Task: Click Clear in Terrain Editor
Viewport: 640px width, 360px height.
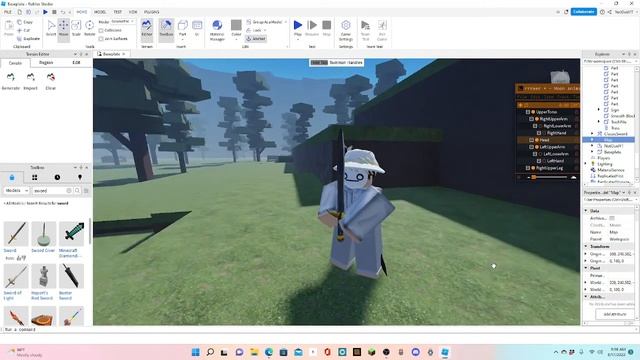Action: 51,81
